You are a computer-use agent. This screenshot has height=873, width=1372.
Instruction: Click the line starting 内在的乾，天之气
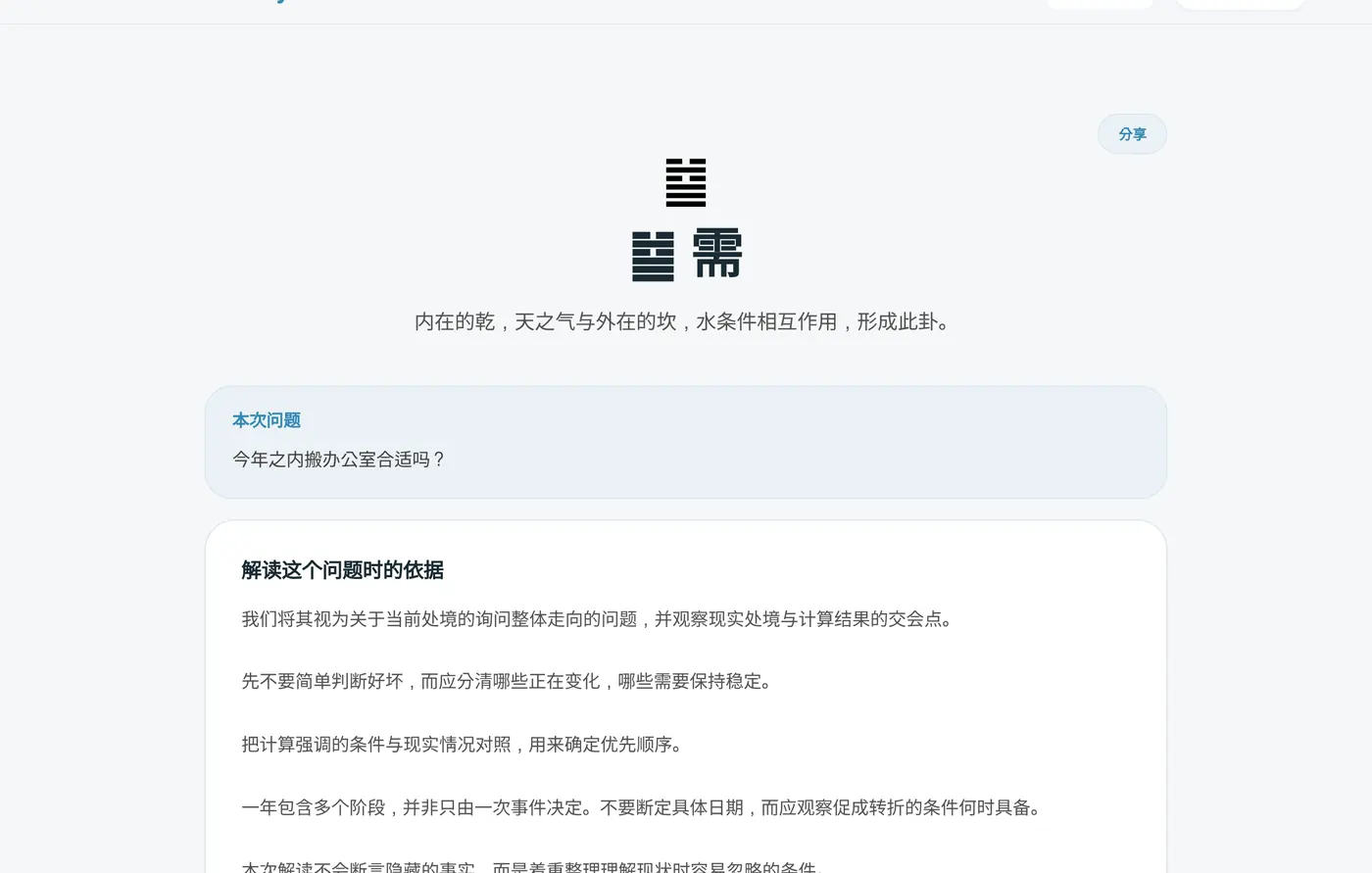click(685, 321)
